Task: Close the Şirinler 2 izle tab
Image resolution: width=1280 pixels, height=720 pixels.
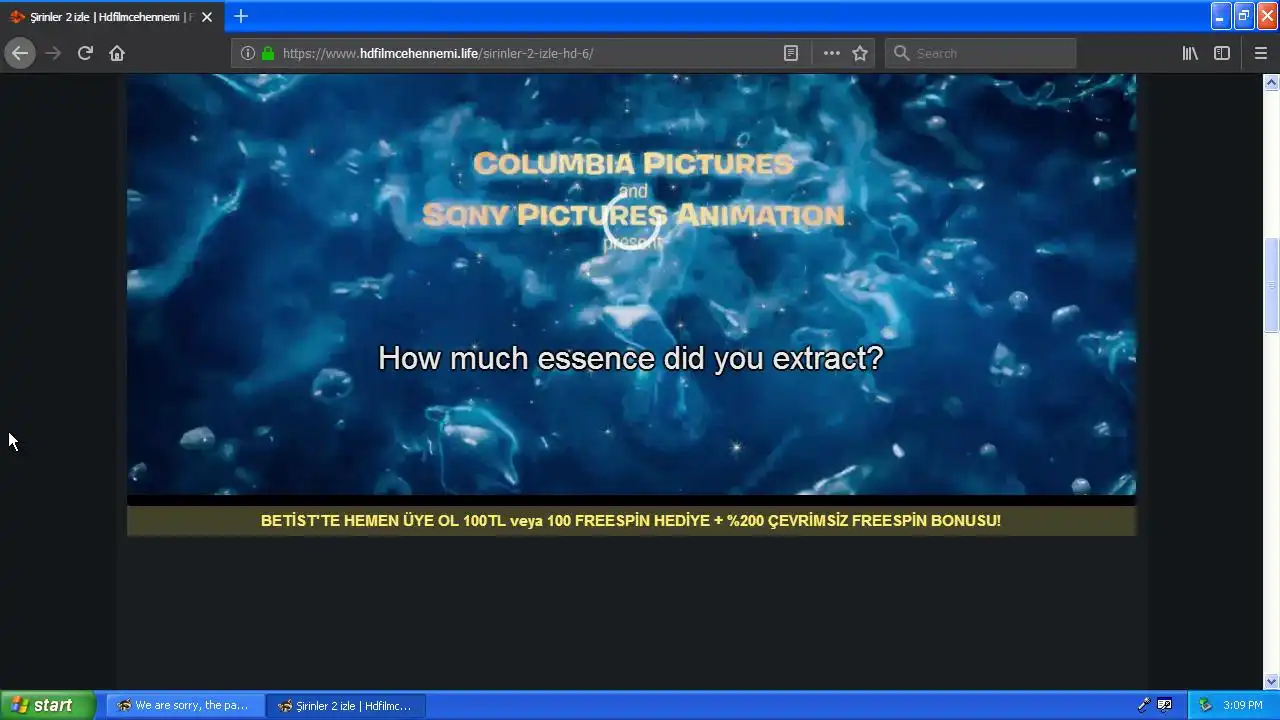Action: click(x=207, y=17)
